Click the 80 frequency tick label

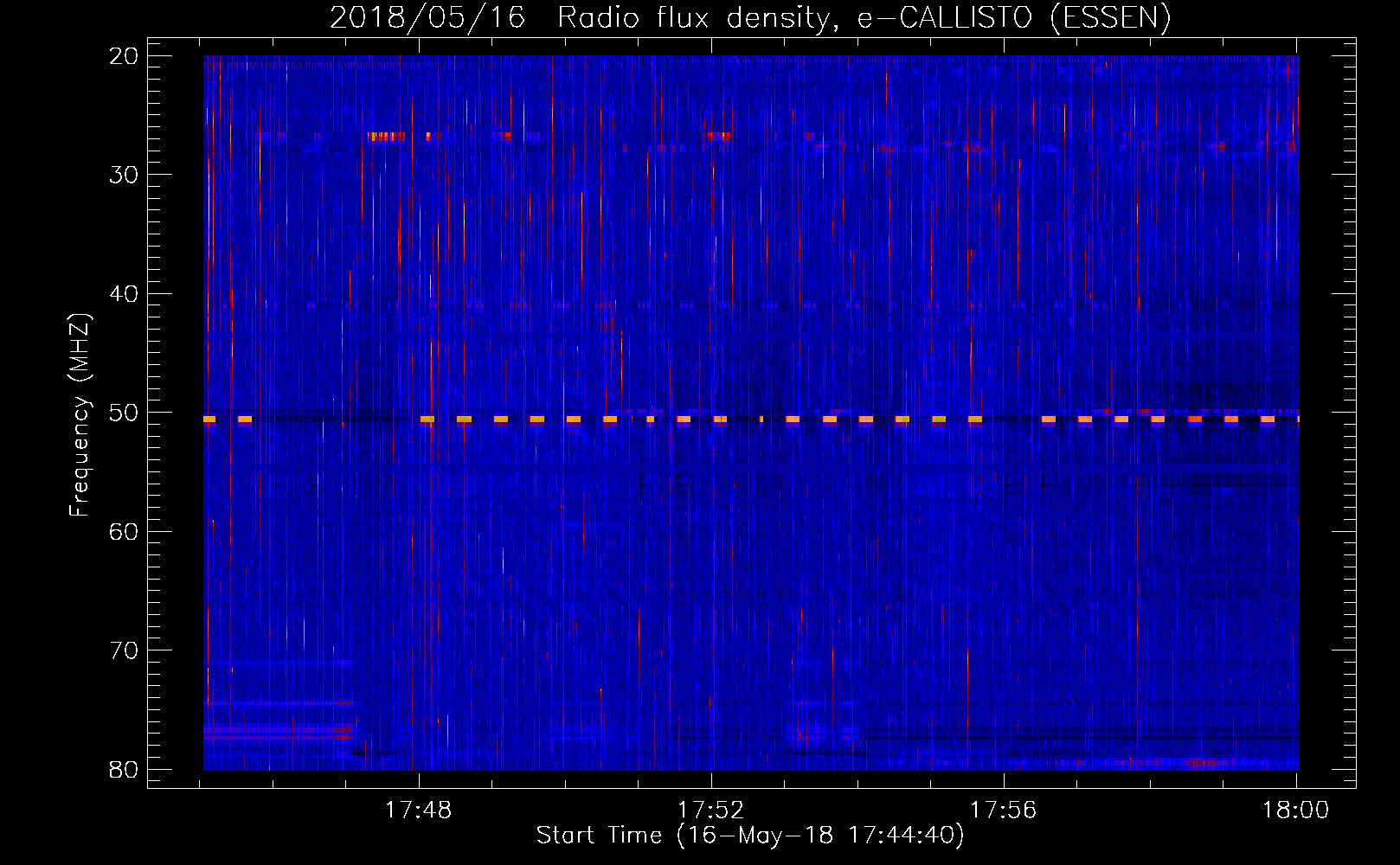point(124,770)
